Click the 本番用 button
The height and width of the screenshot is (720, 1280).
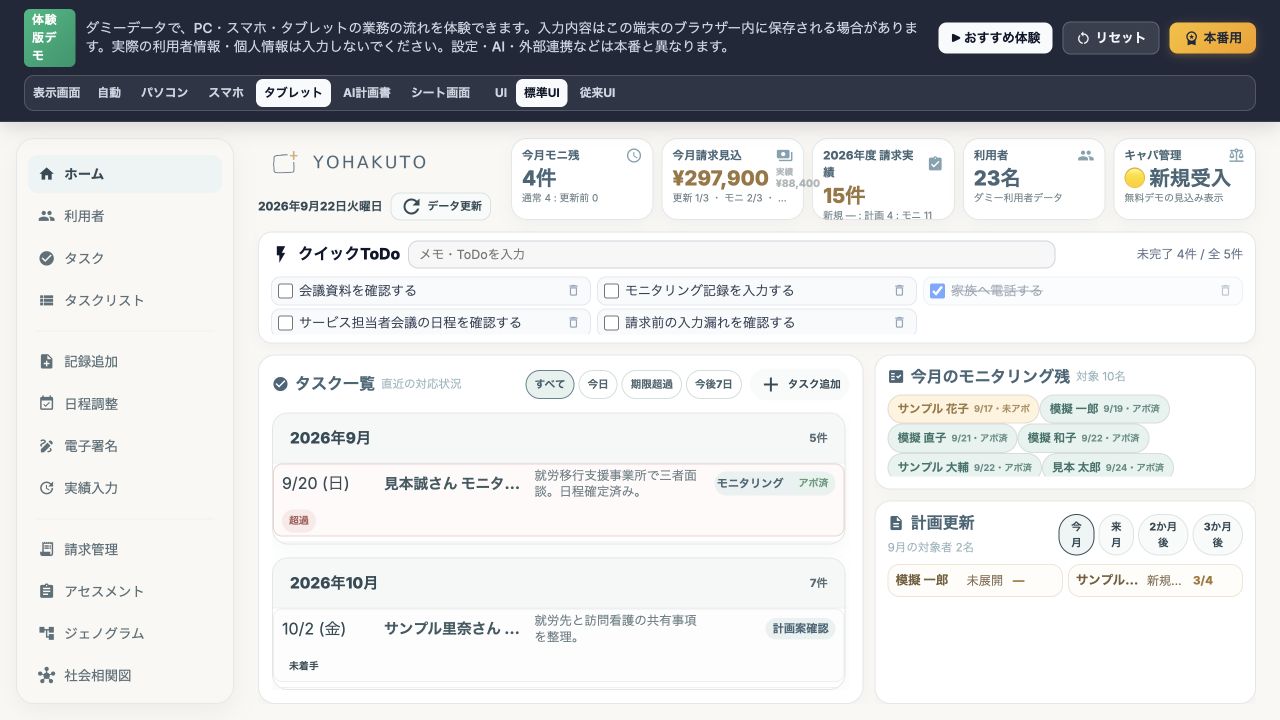point(1213,38)
